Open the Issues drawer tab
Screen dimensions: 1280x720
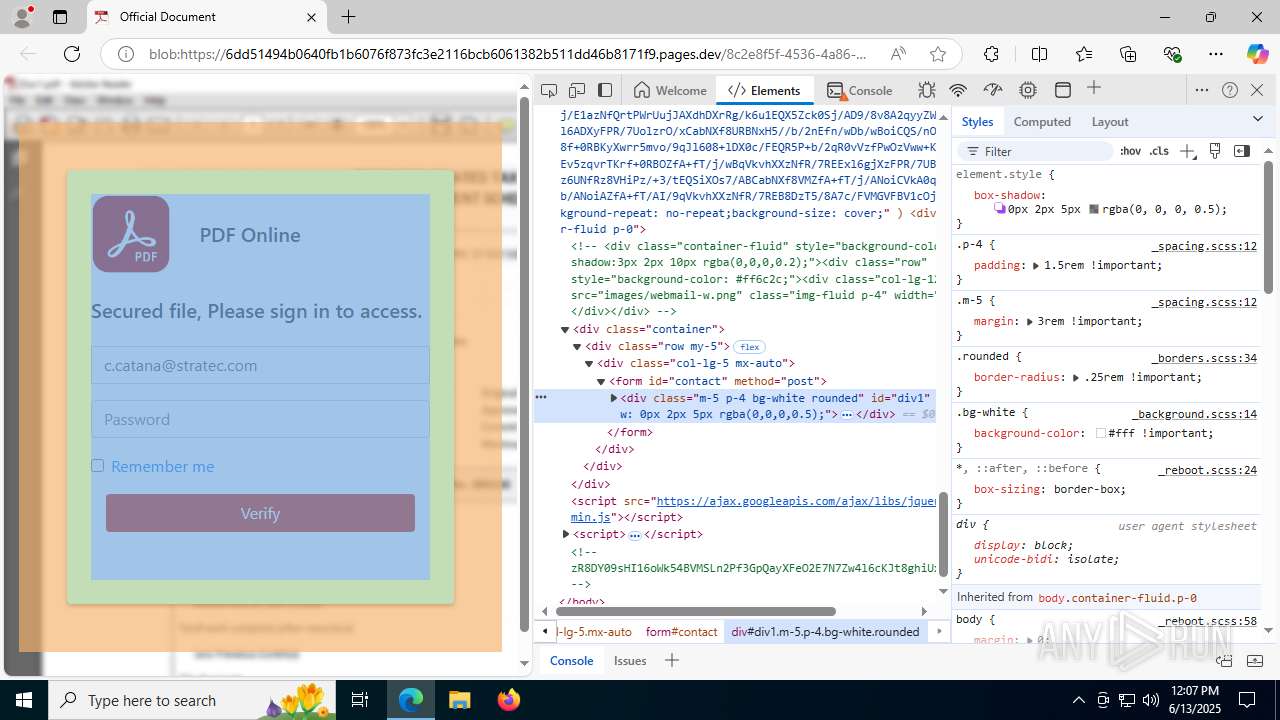click(x=630, y=661)
